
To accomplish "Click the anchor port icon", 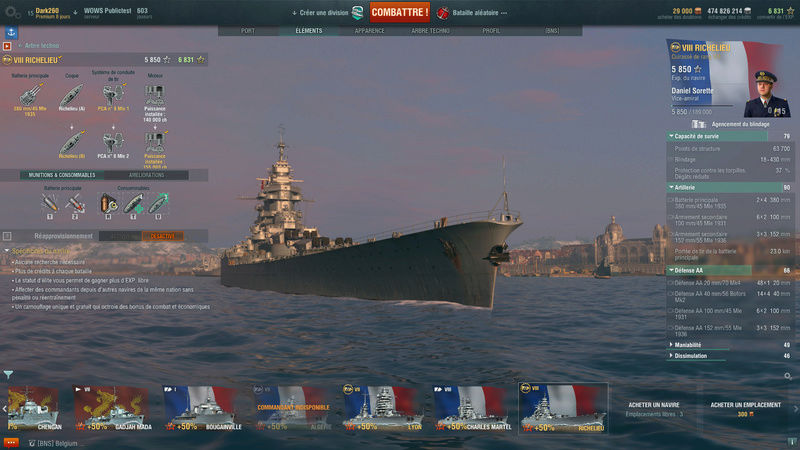I will 11,33.
